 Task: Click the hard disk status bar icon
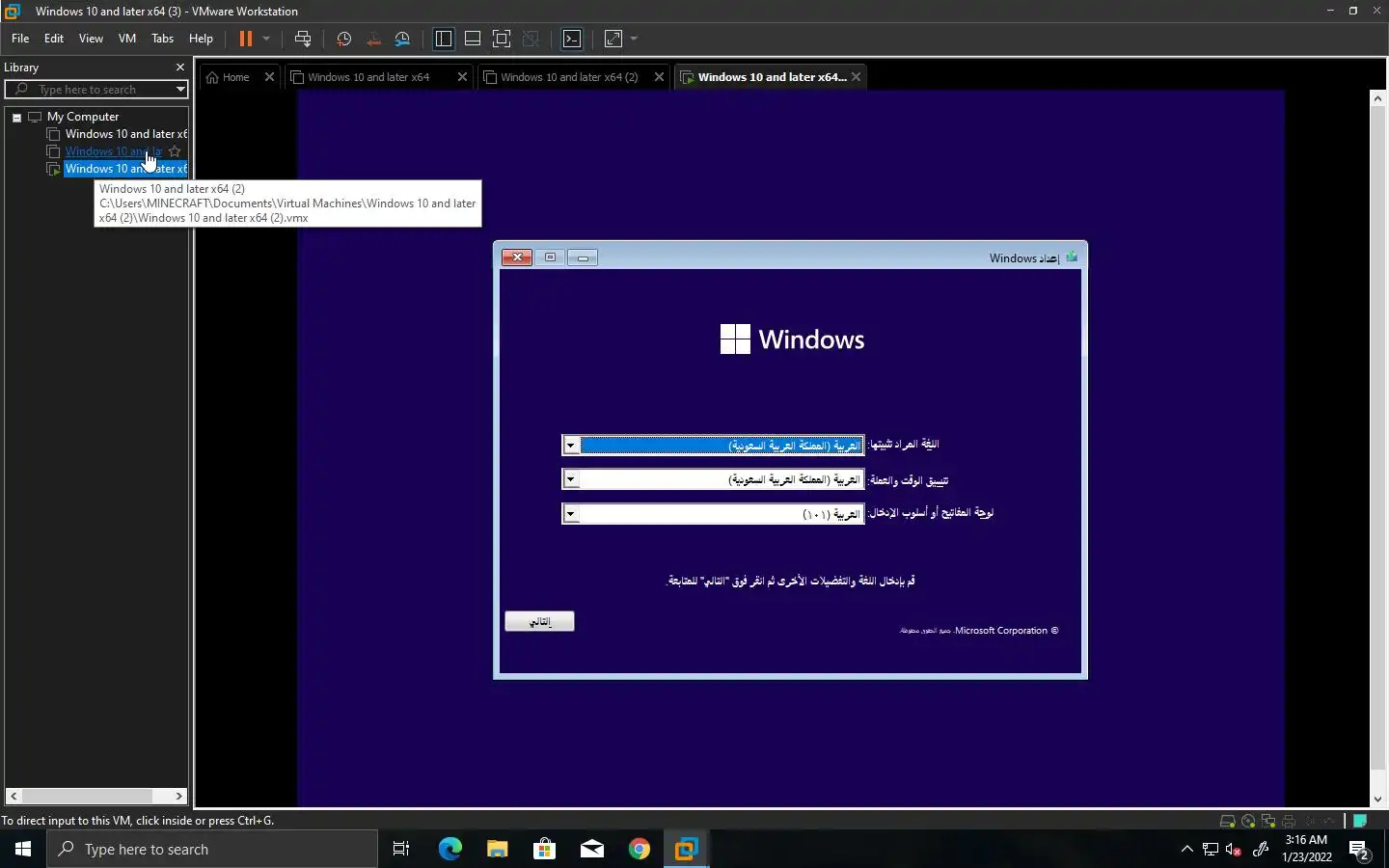click(x=1228, y=822)
